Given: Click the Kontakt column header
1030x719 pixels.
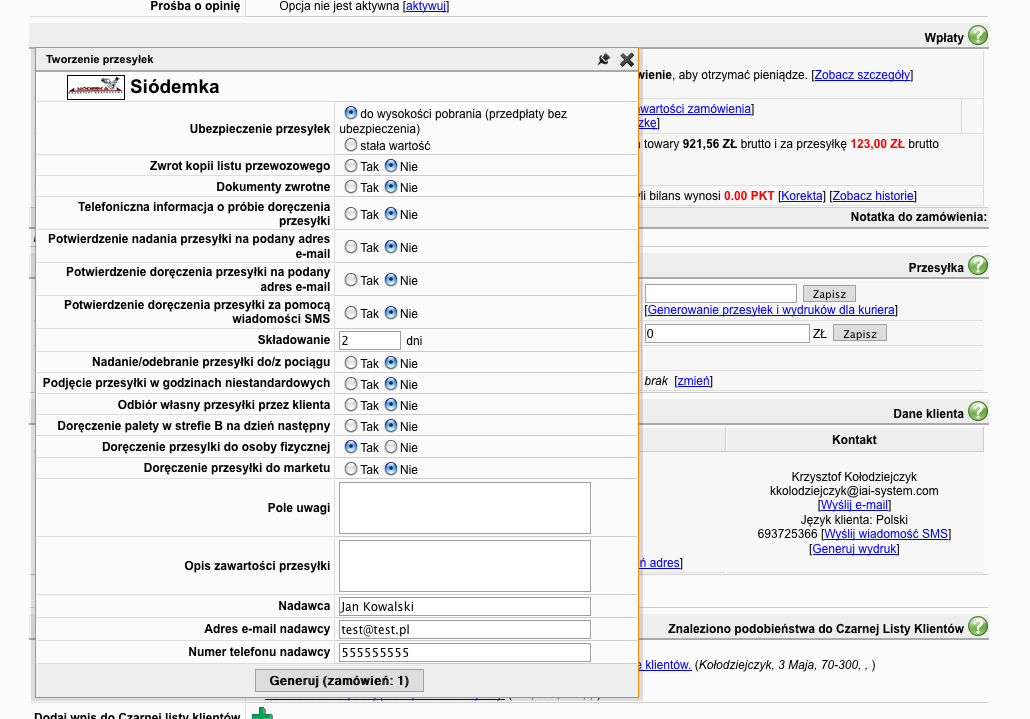Looking at the screenshot, I should pyautogui.click(x=854, y=440).
